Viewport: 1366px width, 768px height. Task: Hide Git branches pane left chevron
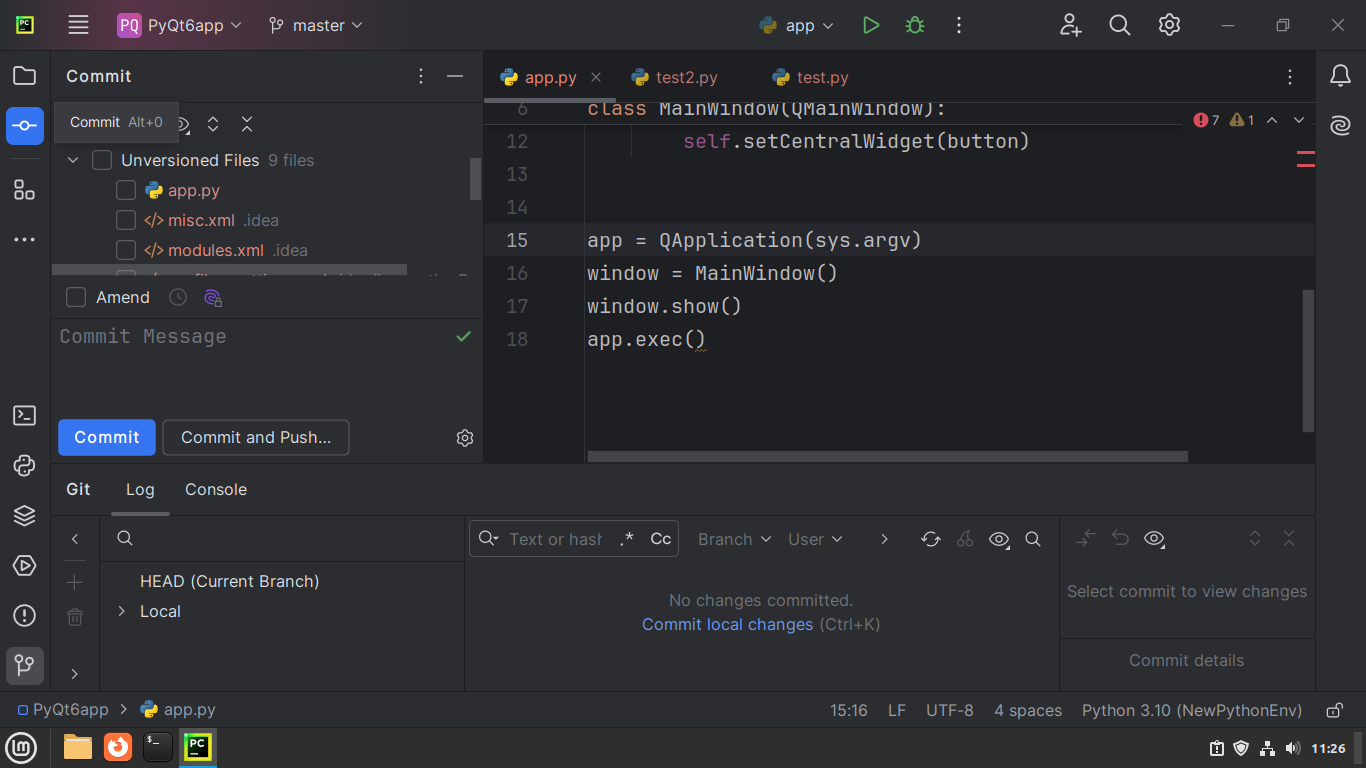point(75,539)
